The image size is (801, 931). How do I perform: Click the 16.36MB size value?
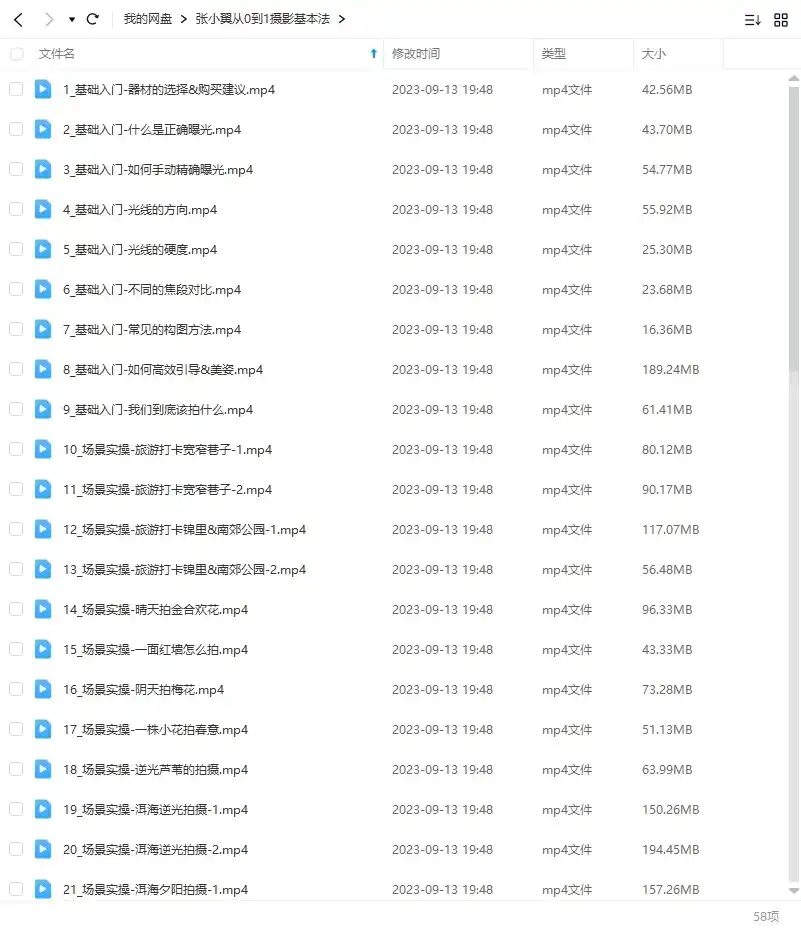click(x=667, y=330)
